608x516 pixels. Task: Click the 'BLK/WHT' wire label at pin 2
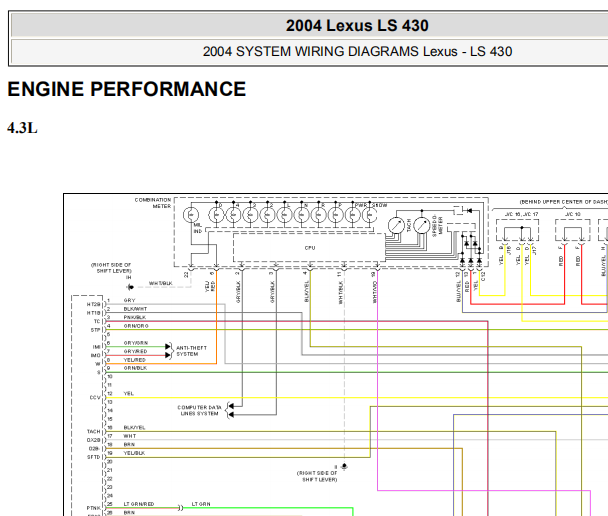click(135, 309)
